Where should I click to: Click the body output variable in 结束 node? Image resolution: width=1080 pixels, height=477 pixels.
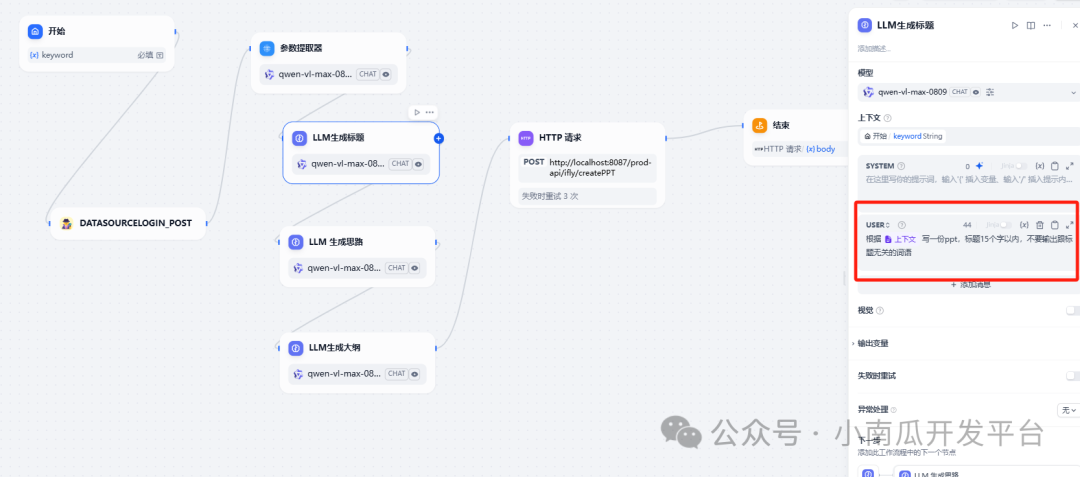click(820, 149)
